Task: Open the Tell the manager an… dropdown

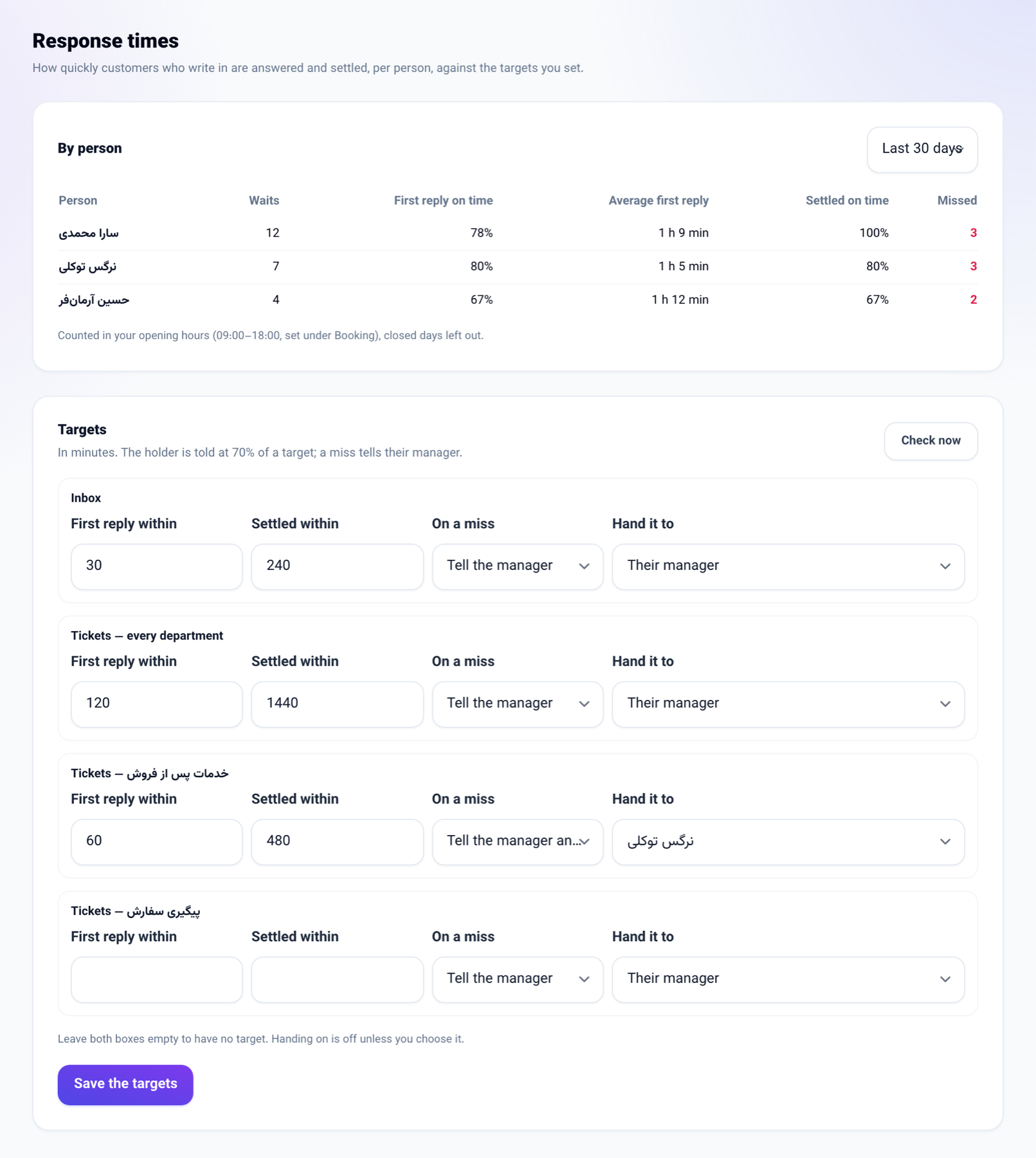Action: (x=518, y=841)
